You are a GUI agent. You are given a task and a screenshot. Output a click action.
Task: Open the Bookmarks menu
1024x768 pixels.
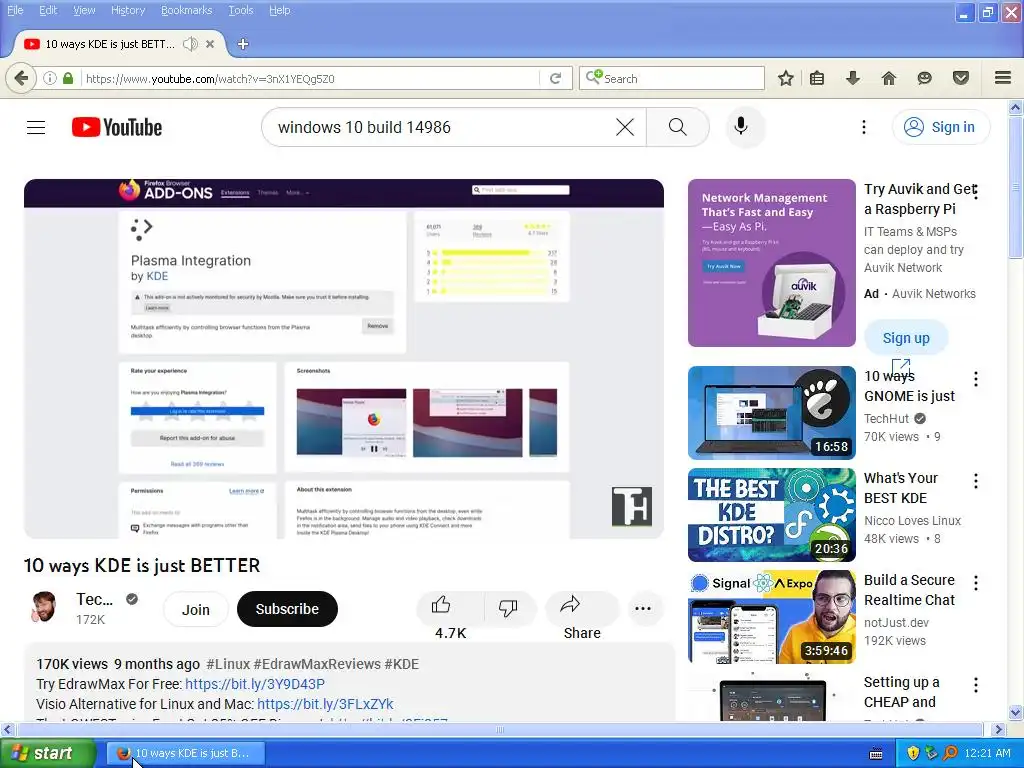pyautogui.click(x=187, y=10)
